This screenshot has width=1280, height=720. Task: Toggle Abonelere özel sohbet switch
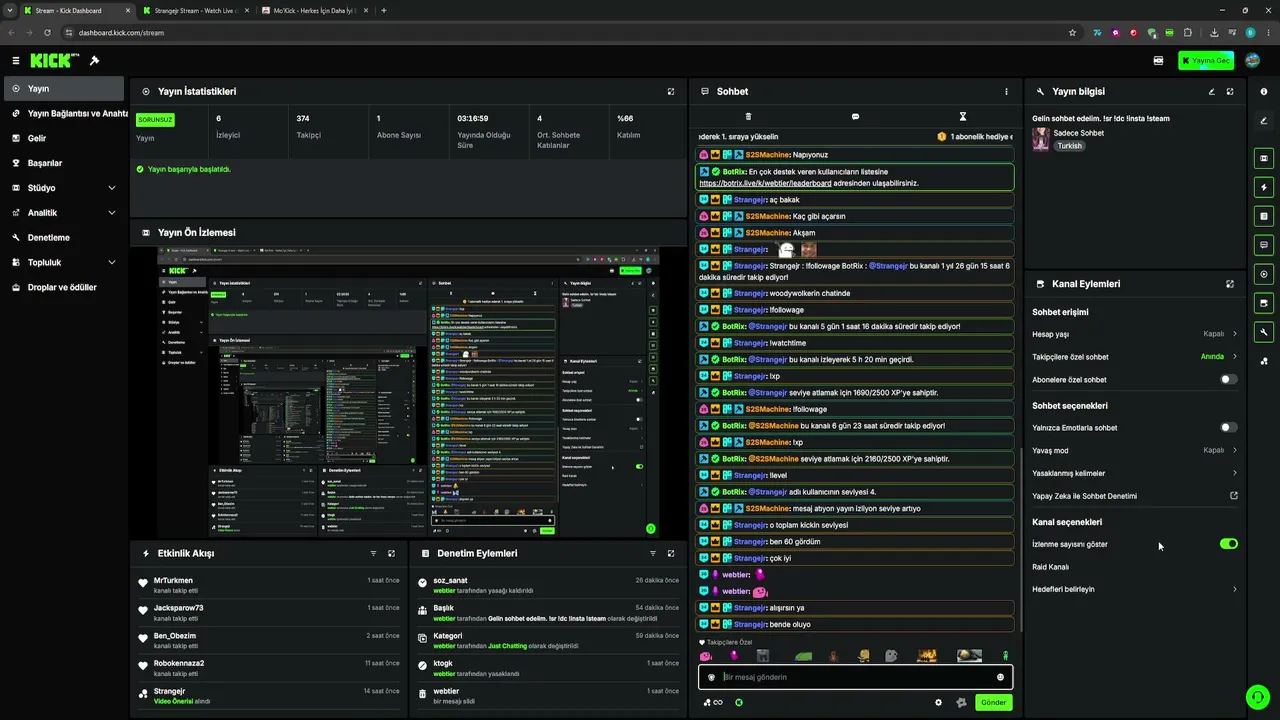(1229, 380)
